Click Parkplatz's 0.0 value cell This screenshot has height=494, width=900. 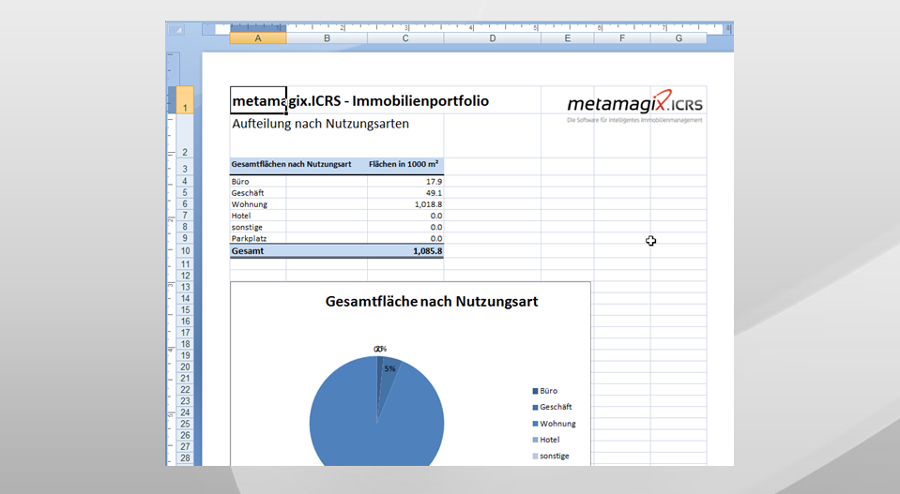(405, 238)
